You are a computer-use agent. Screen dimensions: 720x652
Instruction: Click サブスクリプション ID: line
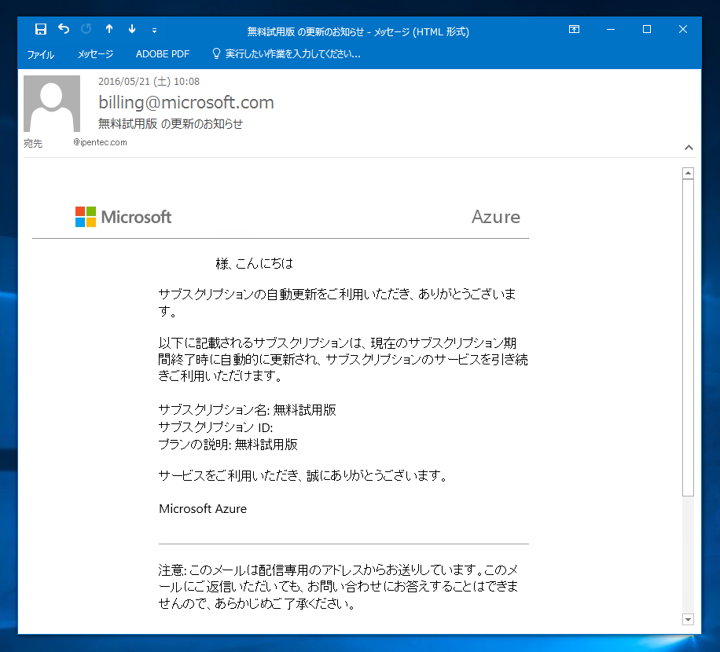click(215, 427)
